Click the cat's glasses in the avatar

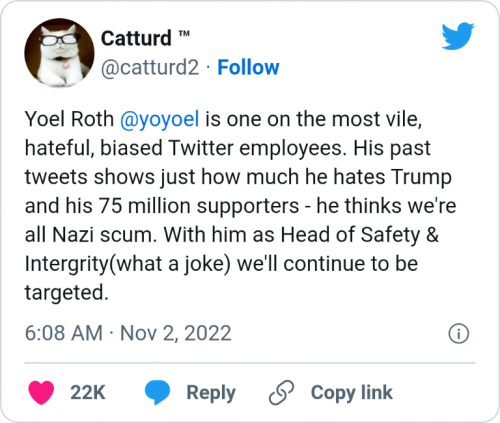tap(59, 40)
